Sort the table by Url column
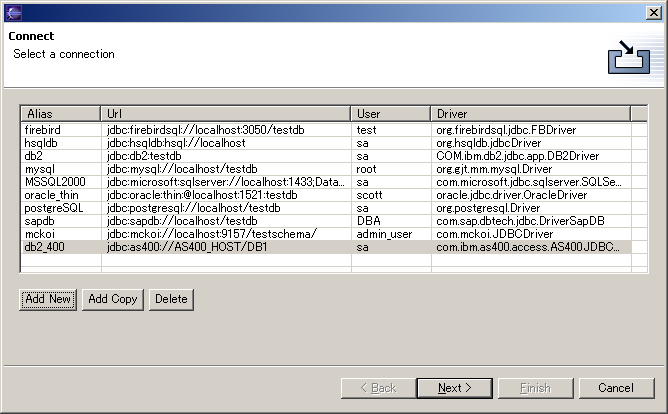Image resolution: width=668 pixels, height=414 pixels. tap(226, 114)
